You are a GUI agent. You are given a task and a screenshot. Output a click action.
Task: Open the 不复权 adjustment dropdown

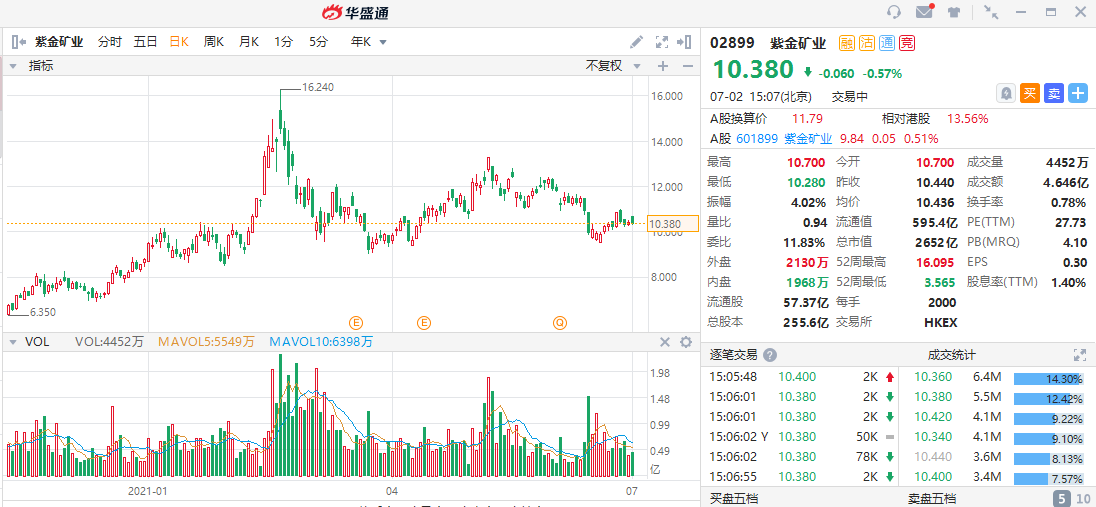tap(611, 66)
